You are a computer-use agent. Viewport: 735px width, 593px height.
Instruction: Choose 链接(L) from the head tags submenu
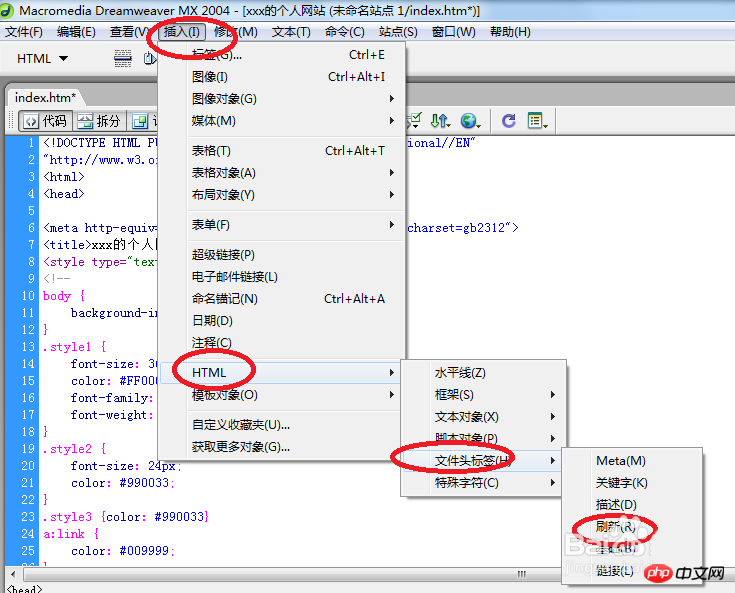point(632,571)
